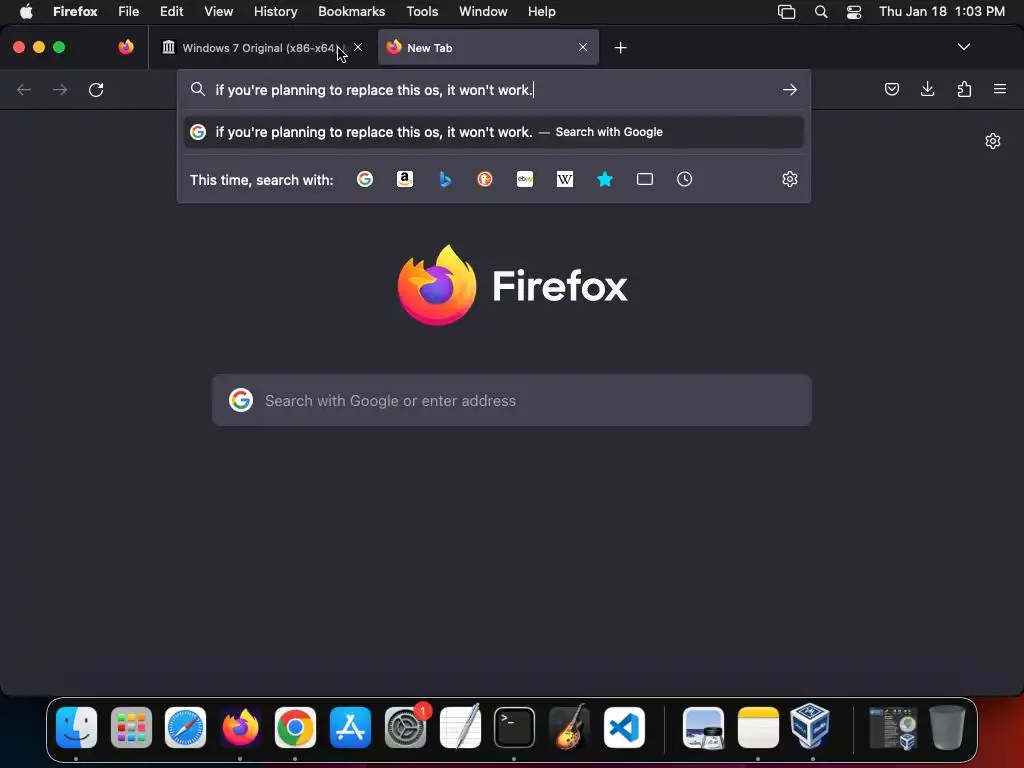1024x768 pixels.
Task: Open the View menu
Action: (x=219, y=11)
